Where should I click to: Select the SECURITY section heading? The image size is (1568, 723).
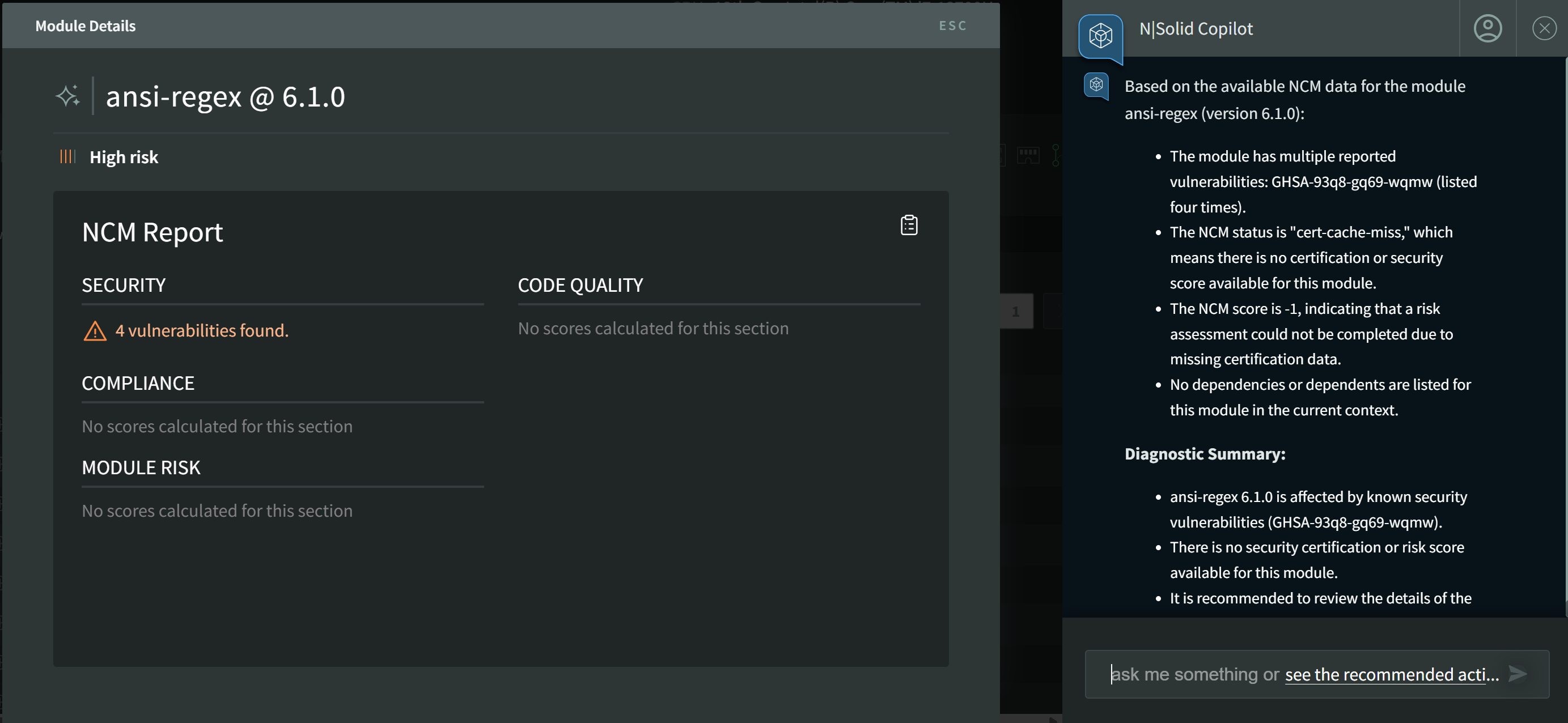(124, 285)
